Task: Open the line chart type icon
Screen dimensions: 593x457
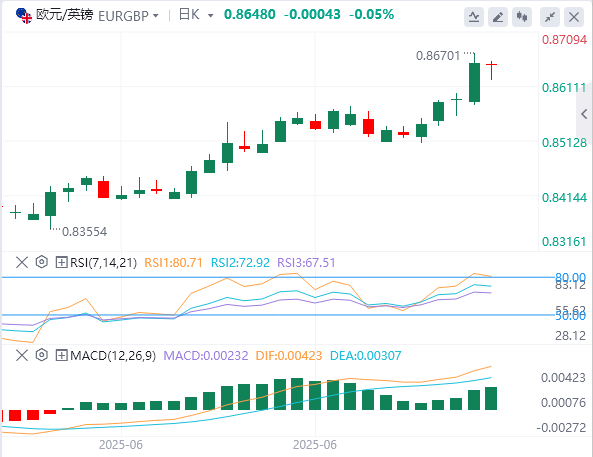Action: [474, 17]
